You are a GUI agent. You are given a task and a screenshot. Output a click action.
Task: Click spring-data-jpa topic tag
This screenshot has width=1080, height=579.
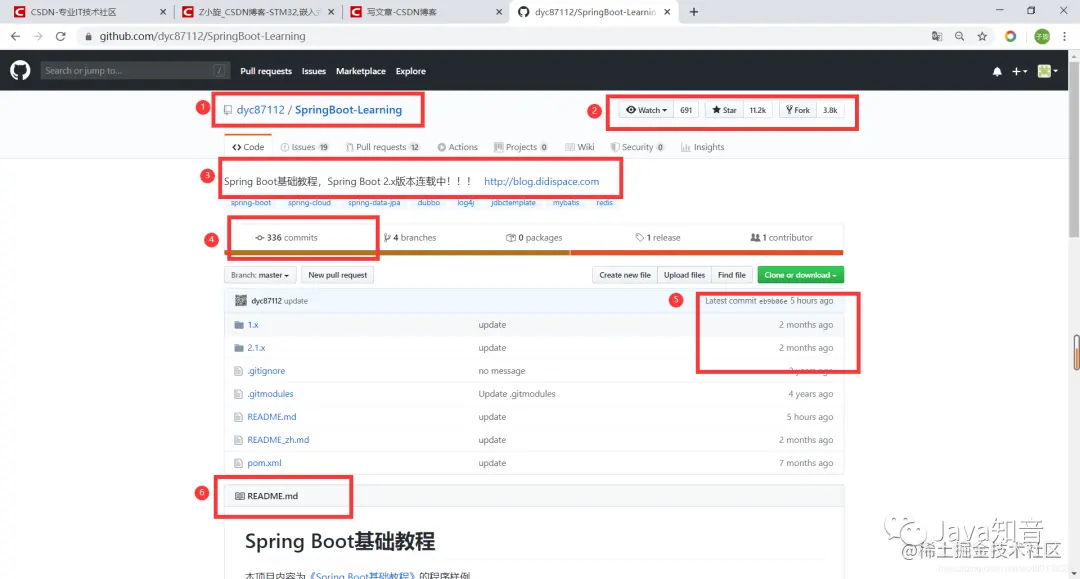(374, 202)
